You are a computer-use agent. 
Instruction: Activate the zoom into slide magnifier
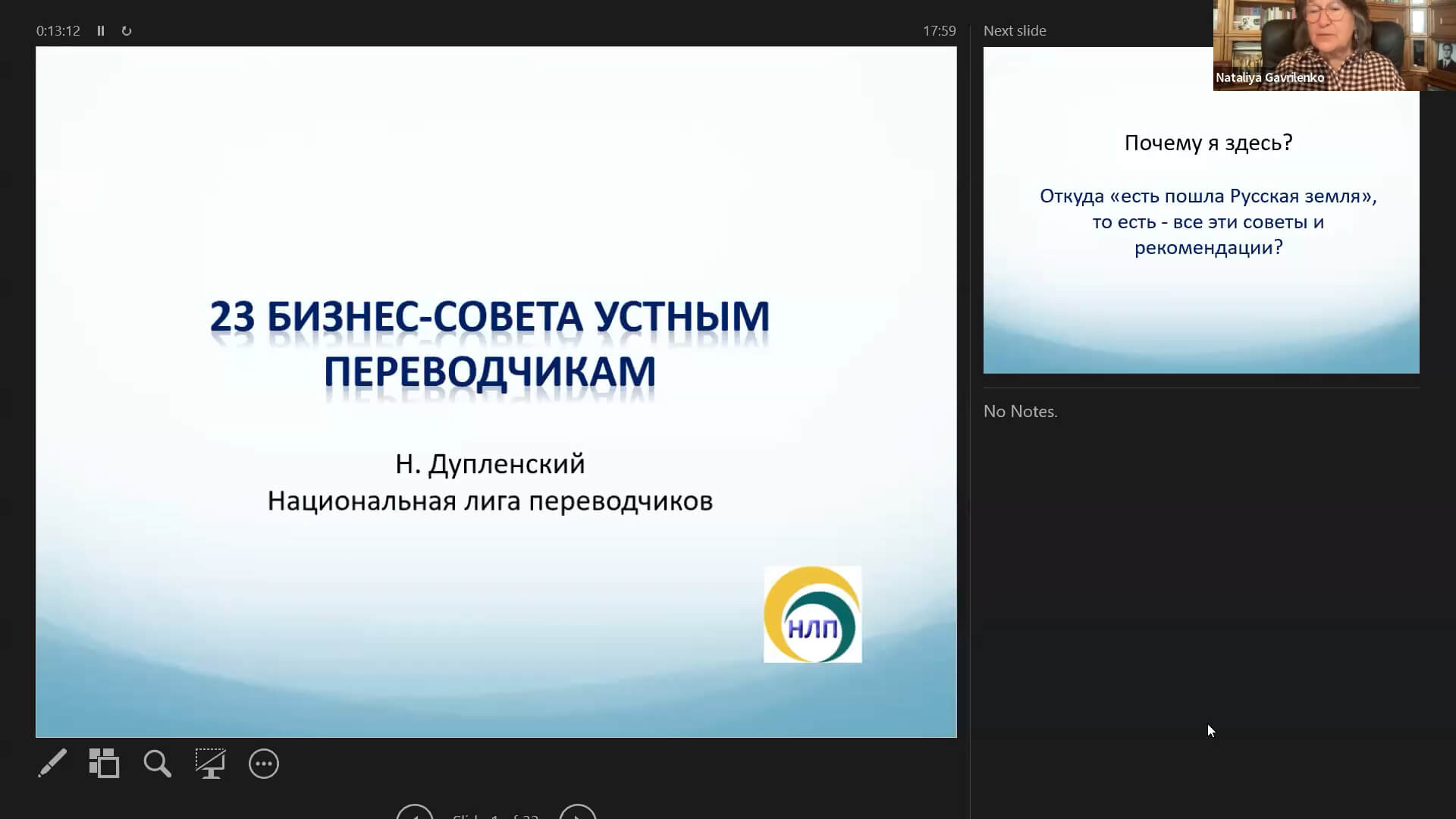pyautogui.click(x=157, y=764)
